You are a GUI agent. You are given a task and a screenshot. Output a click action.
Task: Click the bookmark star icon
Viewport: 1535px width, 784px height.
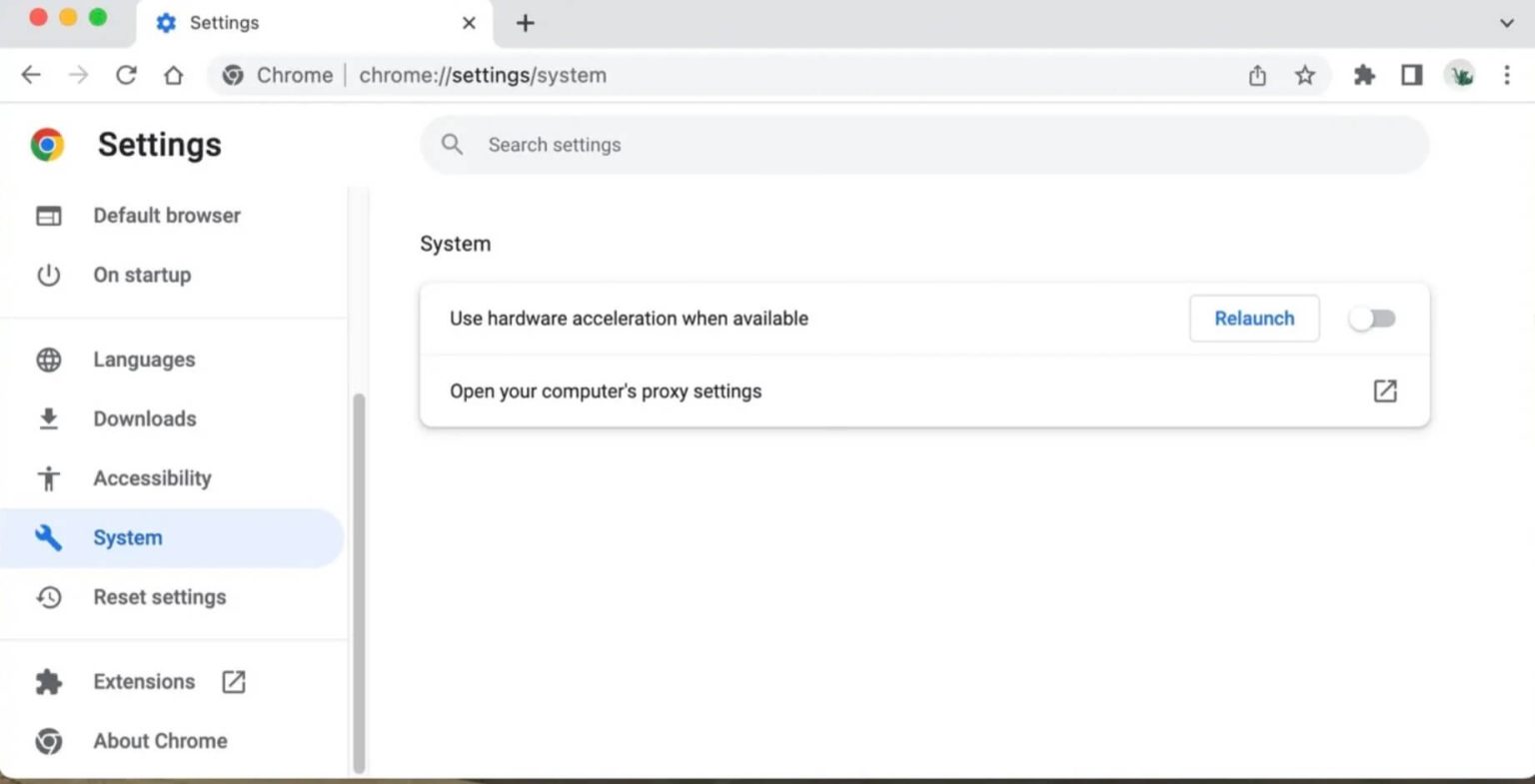point(1305,75)
